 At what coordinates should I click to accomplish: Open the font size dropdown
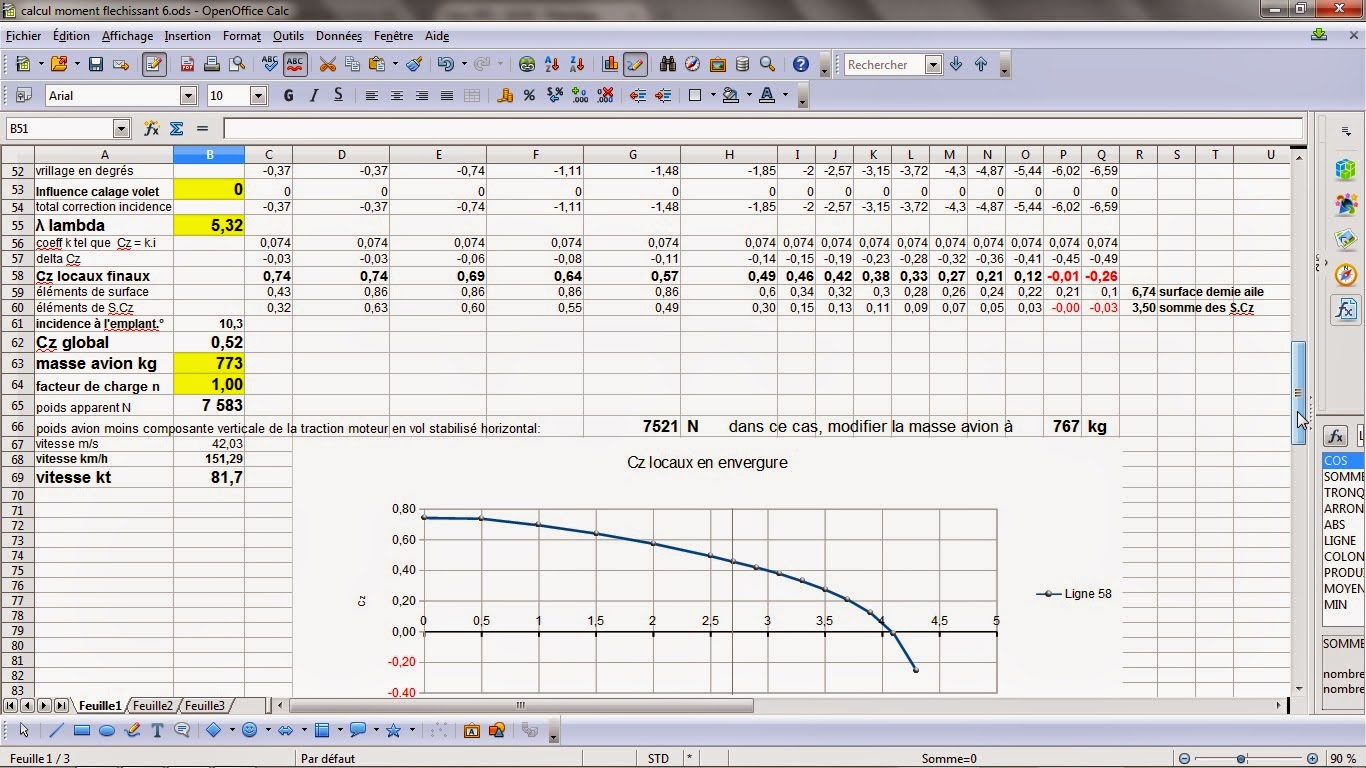coord(258,95)
